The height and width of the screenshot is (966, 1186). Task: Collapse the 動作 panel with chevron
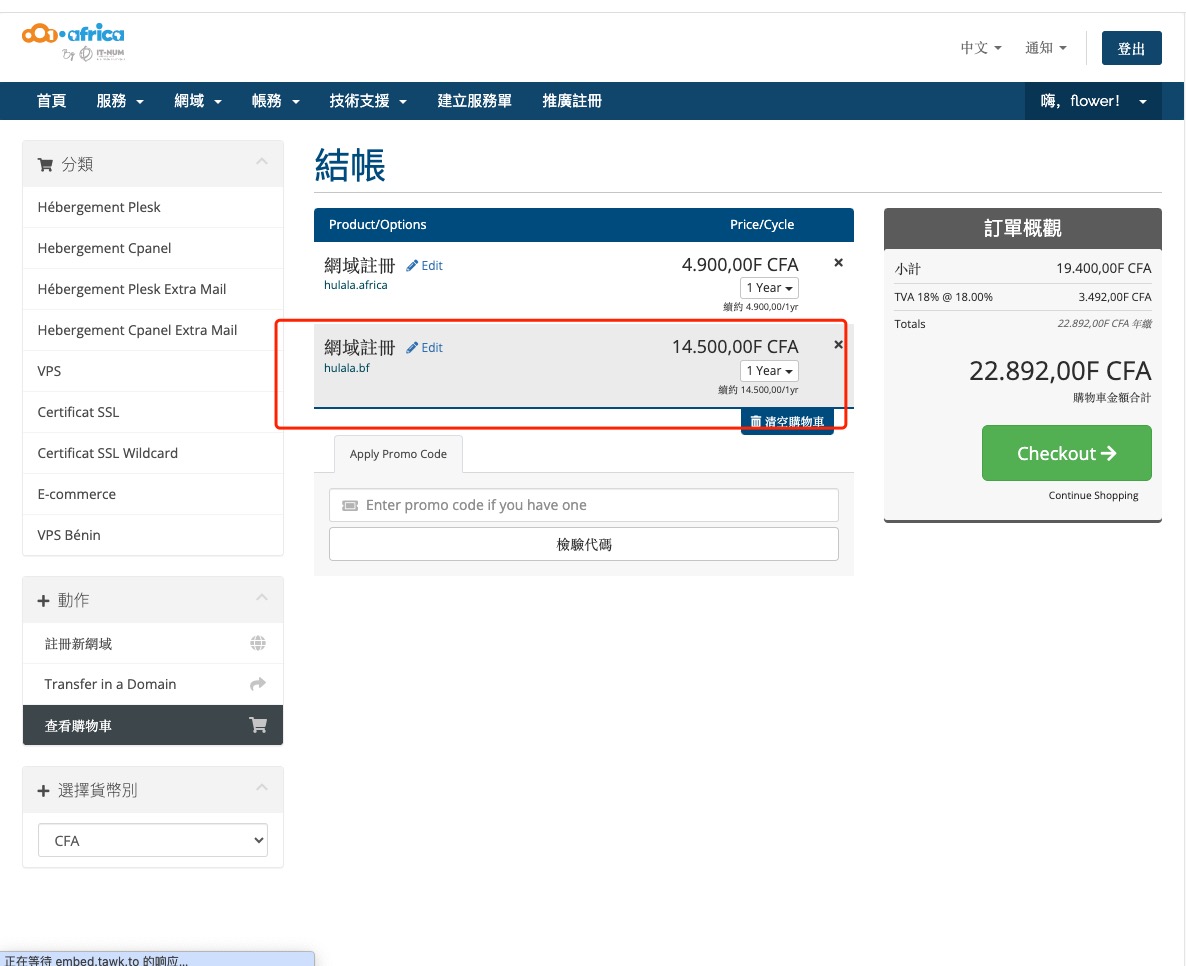[x=262, y=597]
